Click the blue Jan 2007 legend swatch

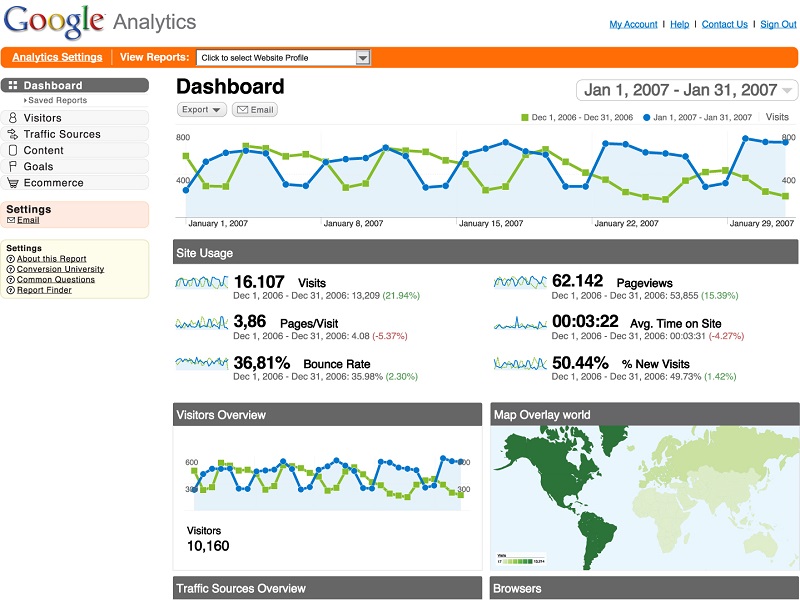pos(646,117)
